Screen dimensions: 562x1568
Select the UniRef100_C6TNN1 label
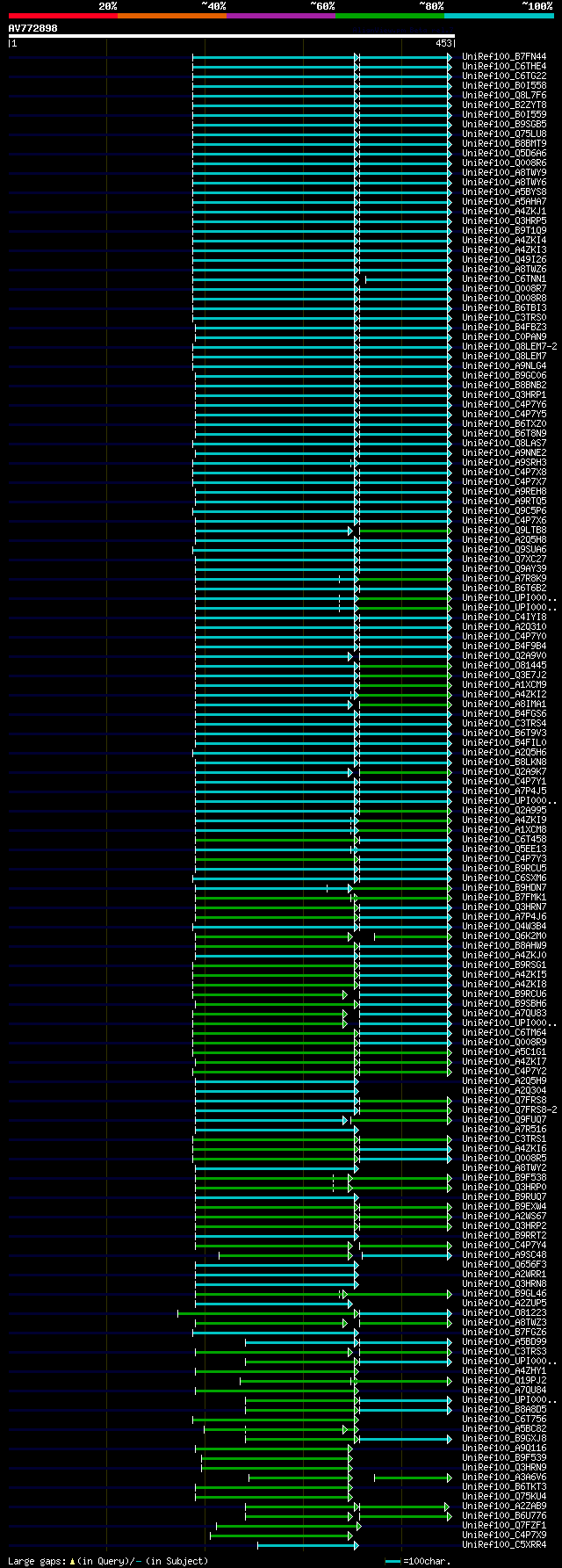click(504, 278)
